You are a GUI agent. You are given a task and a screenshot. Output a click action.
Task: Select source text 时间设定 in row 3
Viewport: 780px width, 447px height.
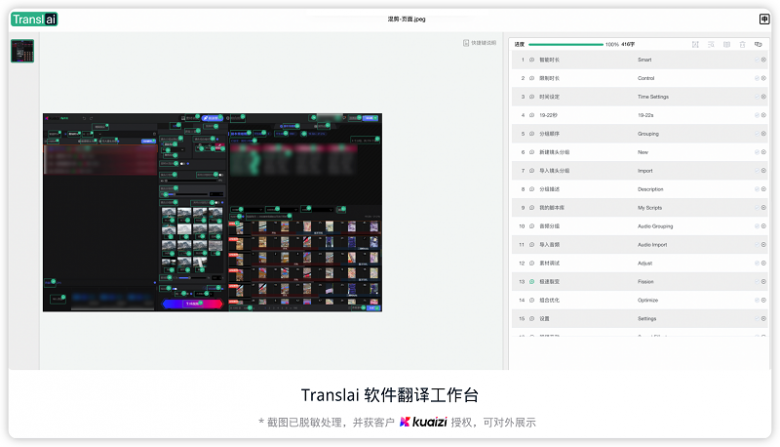click(549, 96)
